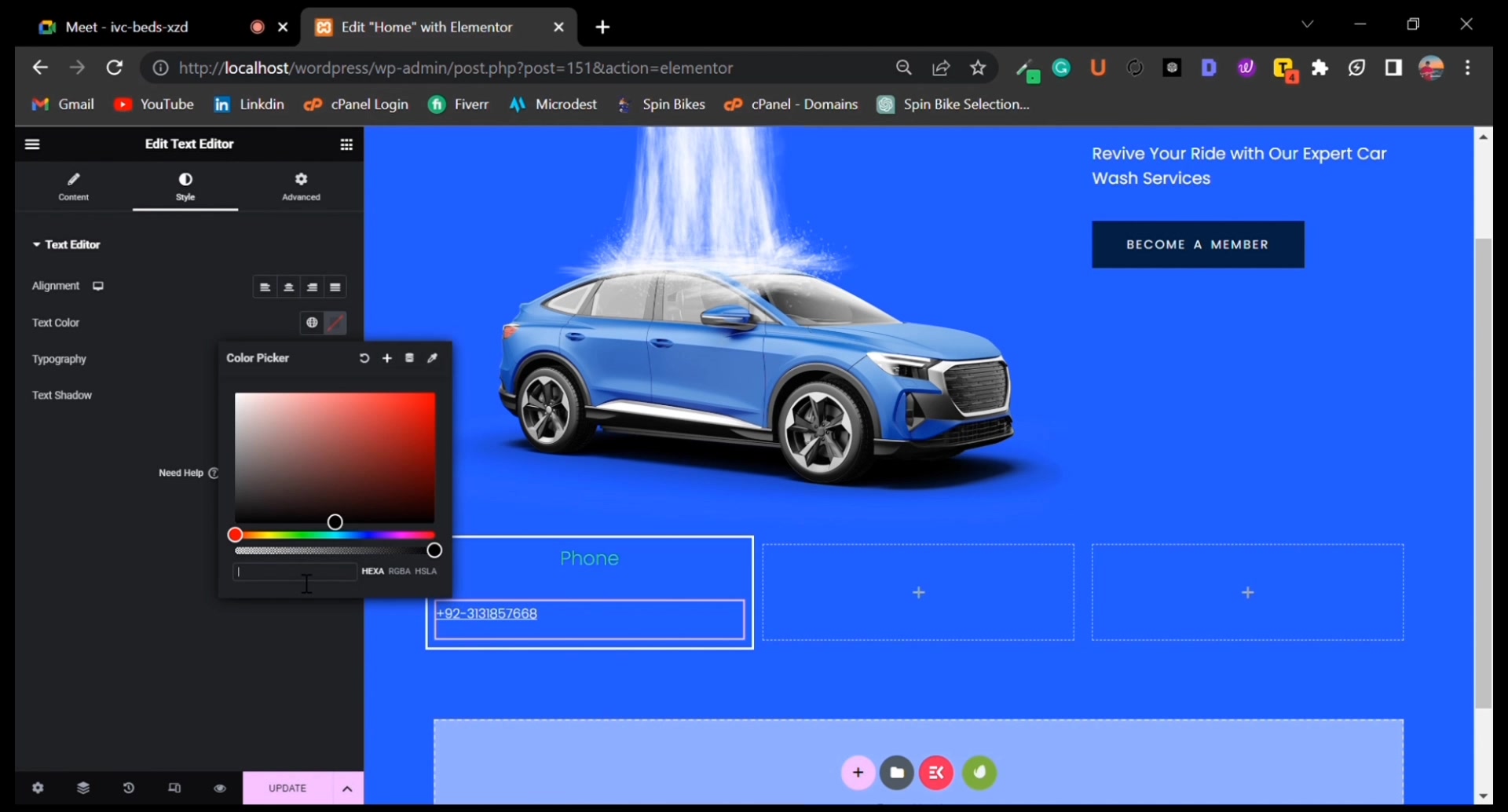The width and height of the screenshot is (1508, 812).
Task: Open the Elementor hamburger menu
Action: pyautogui.click(x=32, y=144)
